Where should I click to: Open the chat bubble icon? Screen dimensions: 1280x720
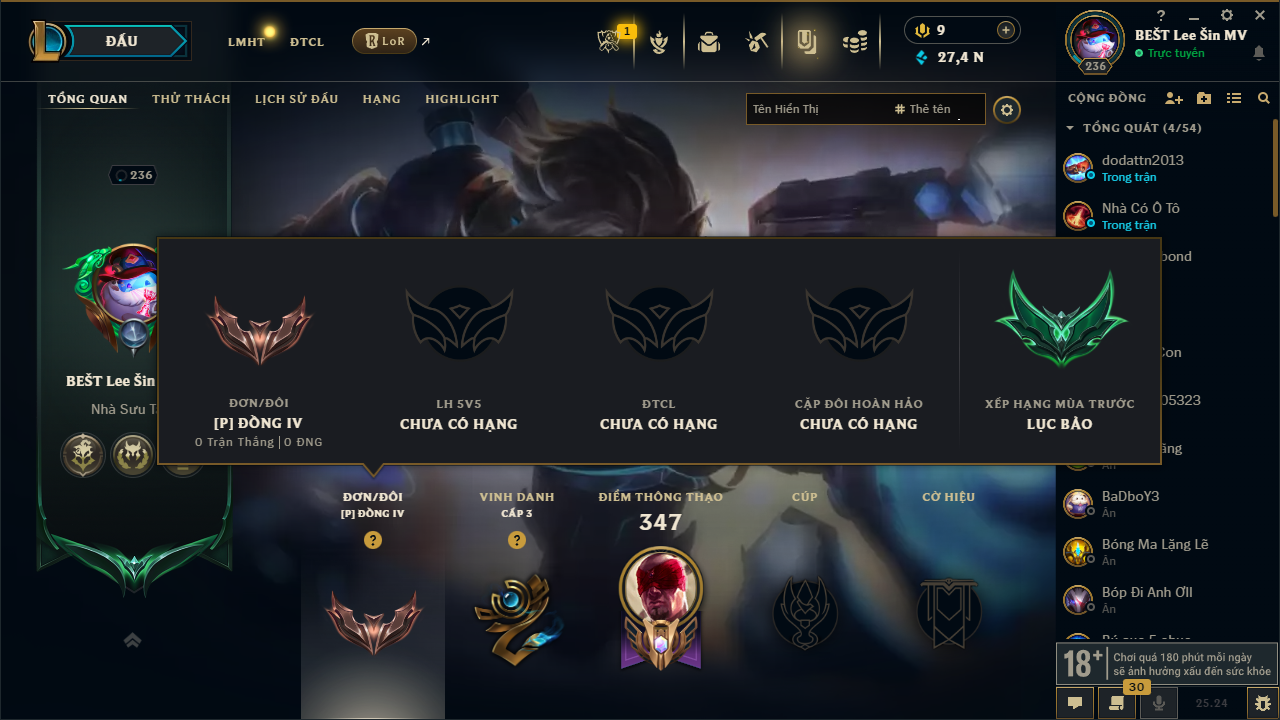coord(1075,703)
